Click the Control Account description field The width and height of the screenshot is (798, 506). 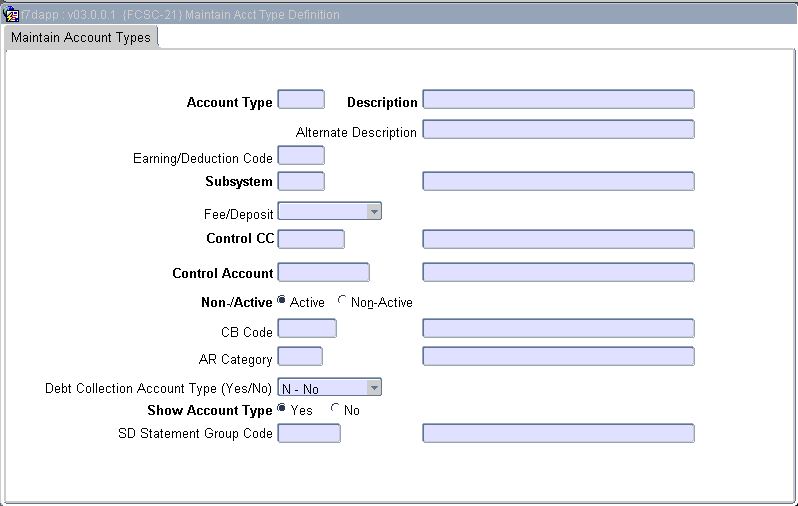[x=558, y=273]
